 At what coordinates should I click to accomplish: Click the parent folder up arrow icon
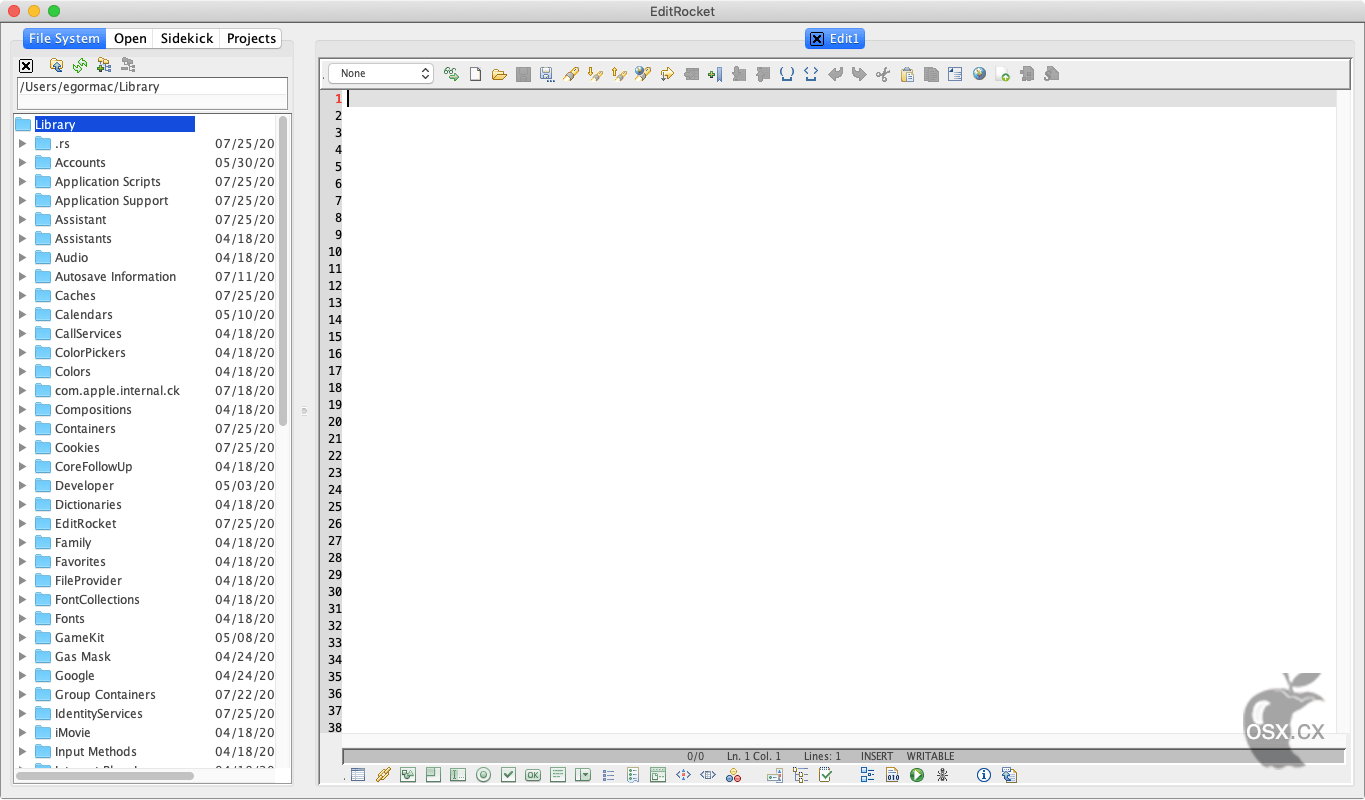click(x=56, y=65)
